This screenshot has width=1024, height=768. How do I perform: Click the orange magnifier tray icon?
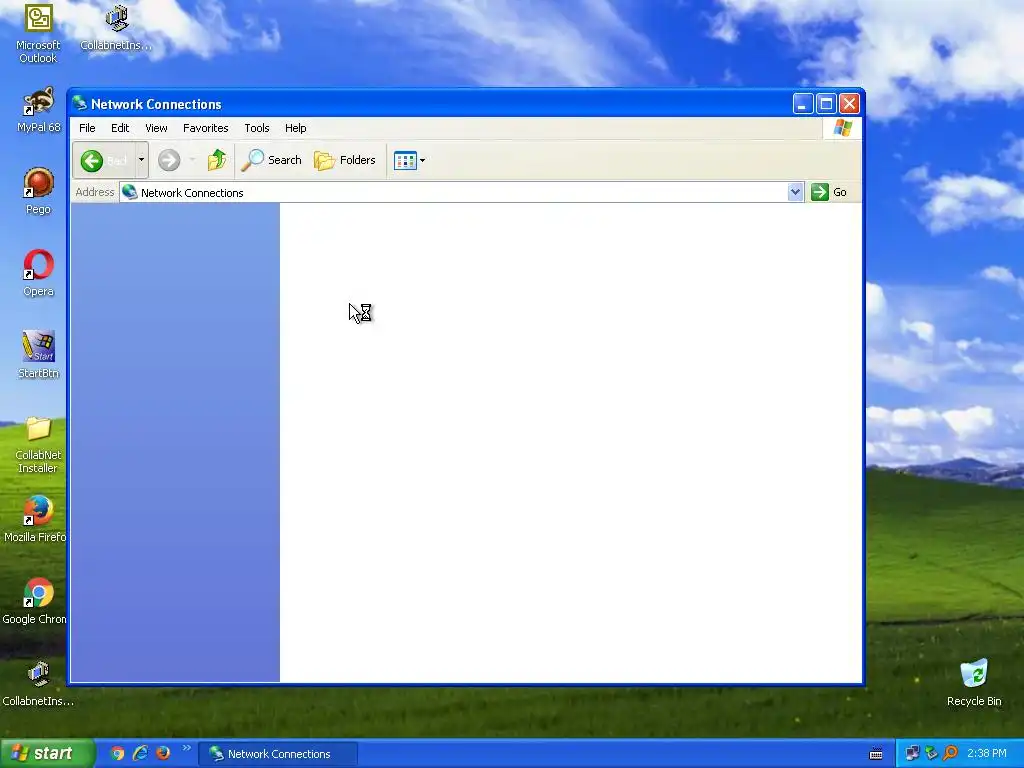click(x=950, y=754)
